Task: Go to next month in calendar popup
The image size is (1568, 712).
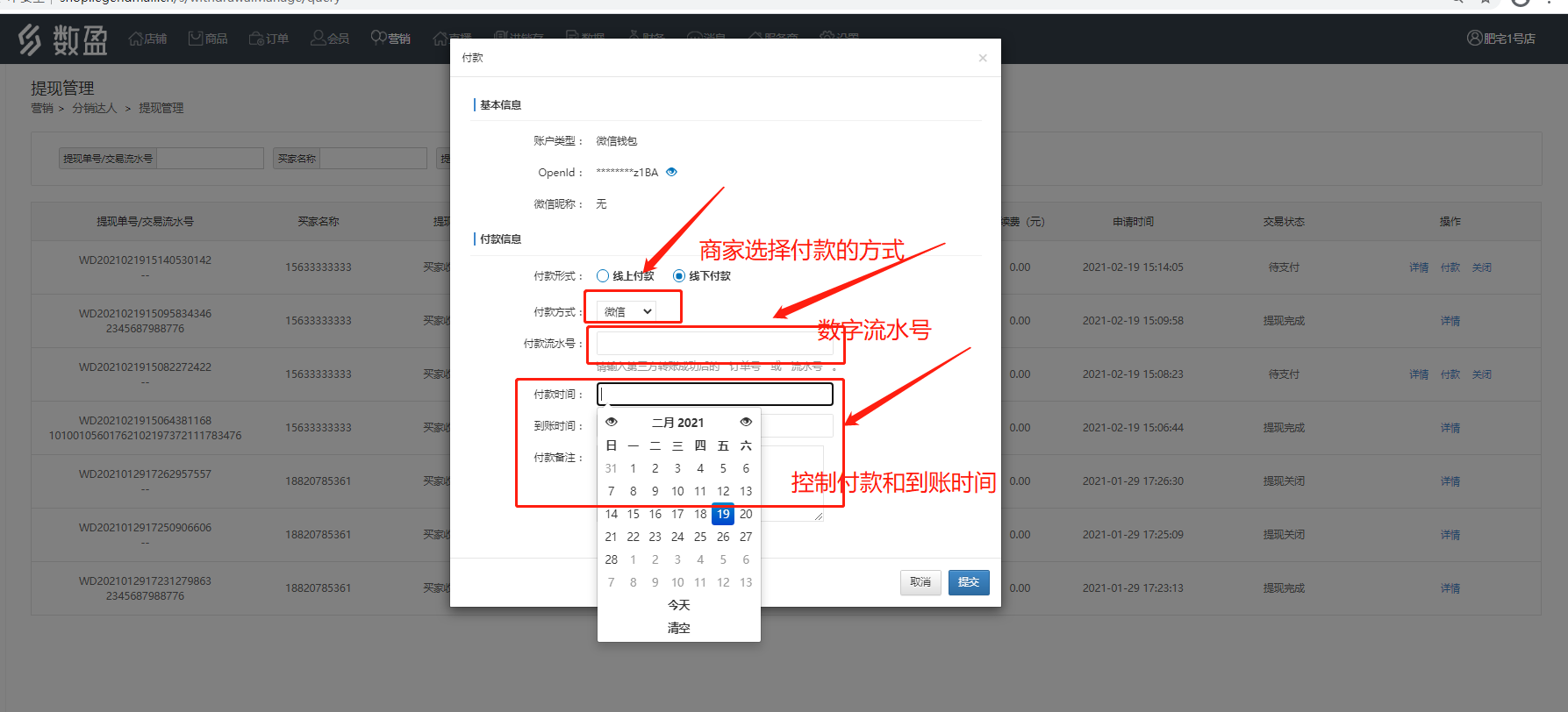Action: (746, 422)
